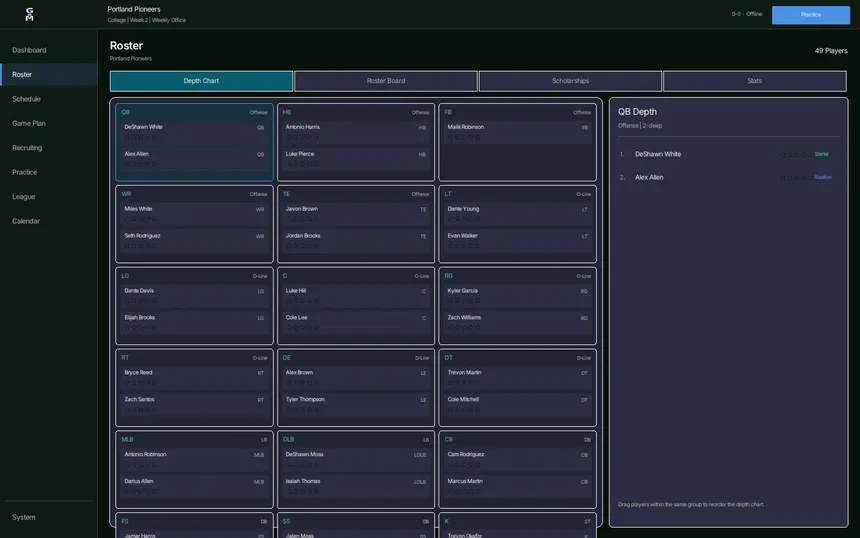The image size is (860, 538).
Task: Select Evan Walker at LT
Action: pos(517,241)
